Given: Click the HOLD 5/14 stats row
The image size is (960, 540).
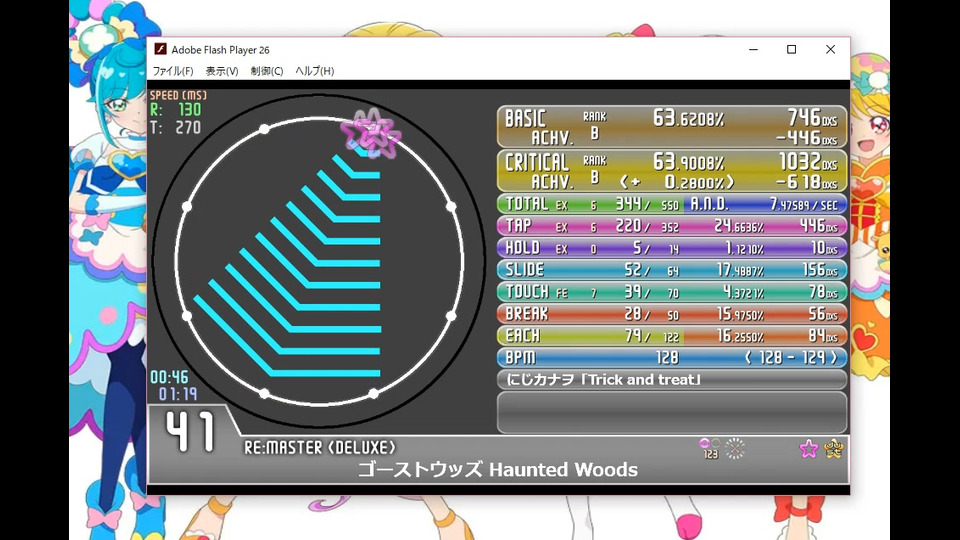Looking at the screenshot, I should pos(672,248).
